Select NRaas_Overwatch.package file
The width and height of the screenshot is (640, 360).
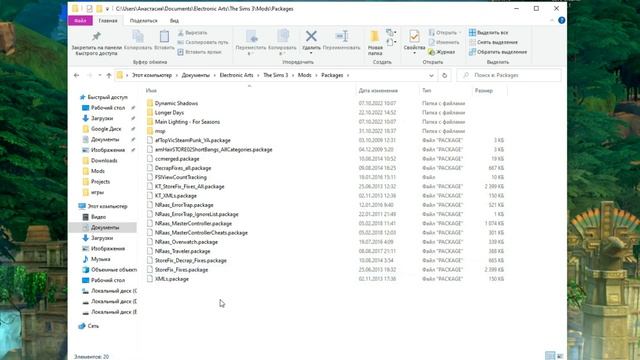[x=186, y=242]
